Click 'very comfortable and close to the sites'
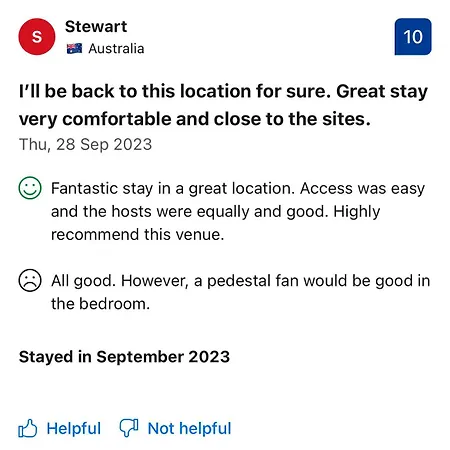This screenshot has height=450, width=450. click(x=195, y=119)
